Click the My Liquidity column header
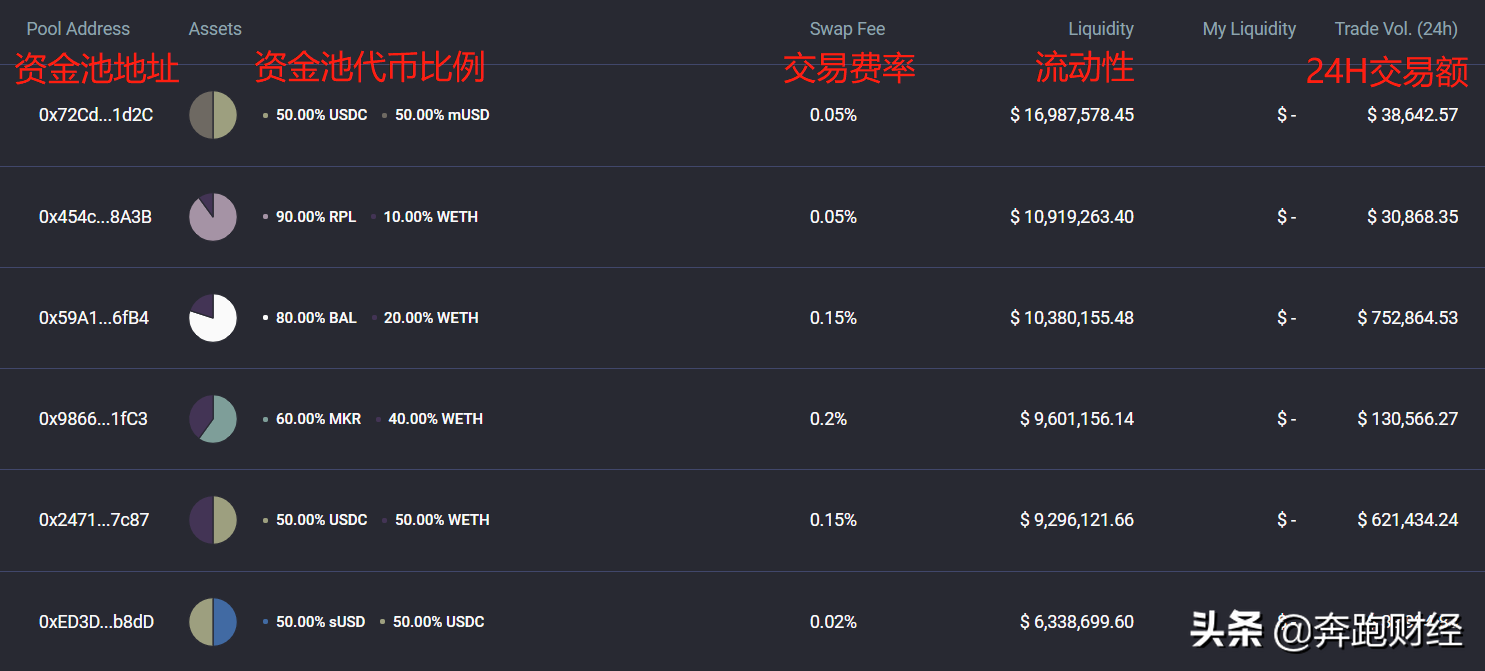Viewport: 1485px width, 671px height. 1249,28
